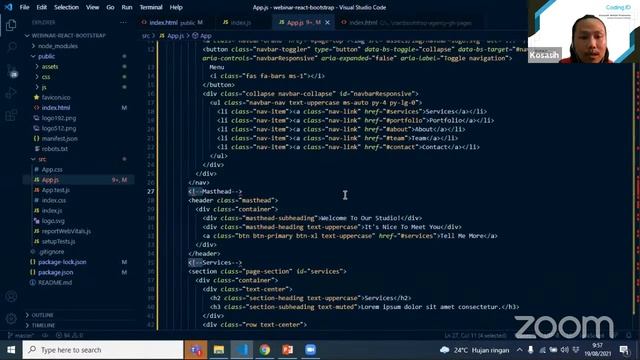Click the volume icon in system tray
The width and height of the screenshot is (640, 360).
coord(564,350)
